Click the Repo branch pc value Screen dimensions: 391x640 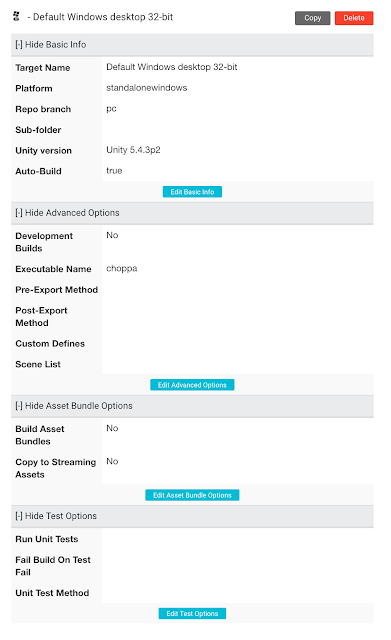[111, 109]
